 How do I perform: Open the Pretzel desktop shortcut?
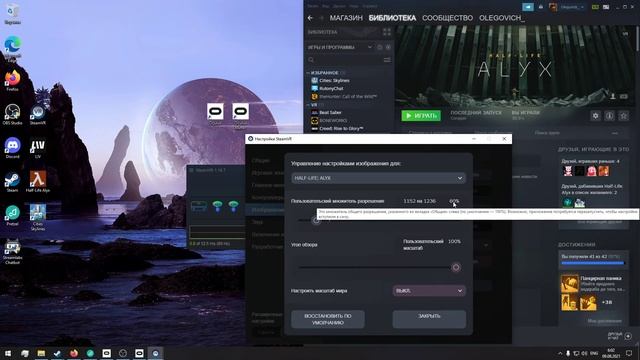pos(12,216)
